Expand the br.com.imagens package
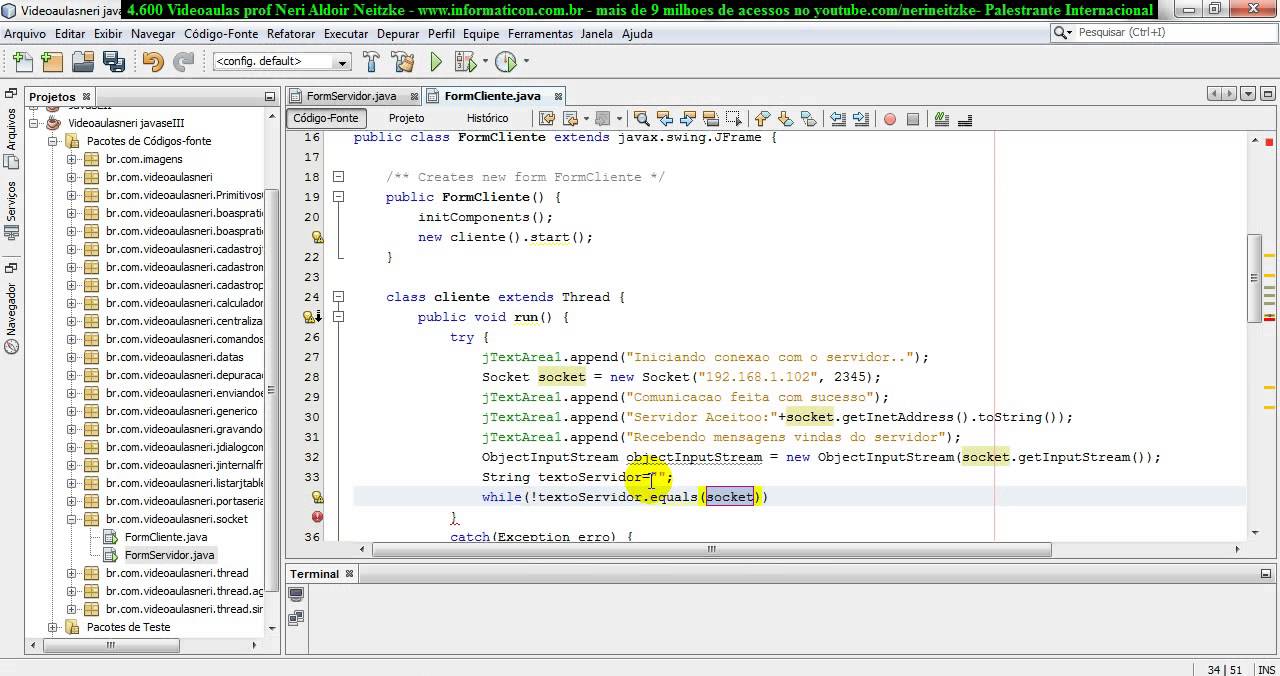Image resolution: width=1280 pixels, height=676 pixels. click(x=71, y=159)
